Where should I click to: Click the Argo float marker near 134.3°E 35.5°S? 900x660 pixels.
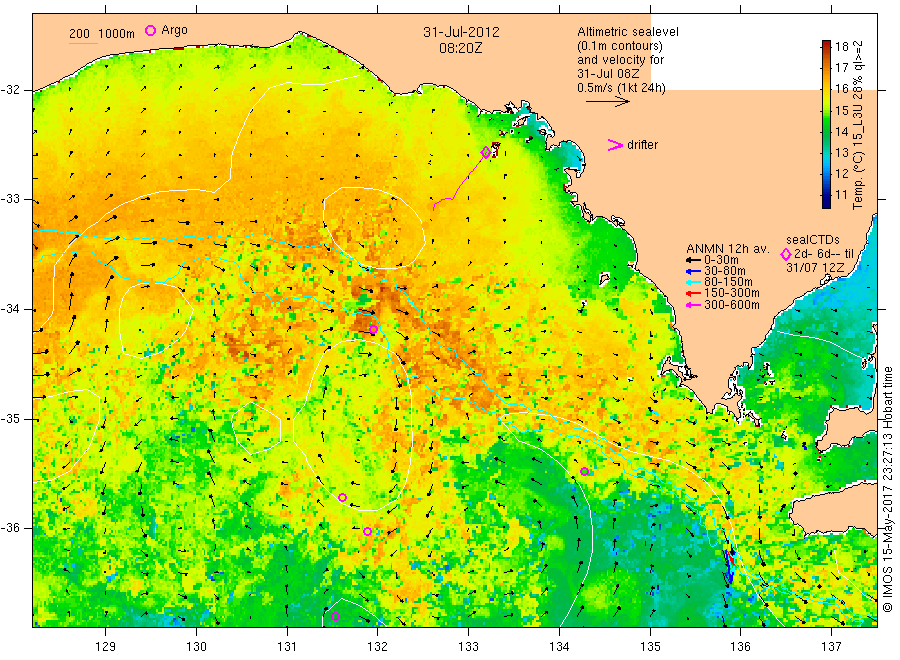(x=584, y=472)
